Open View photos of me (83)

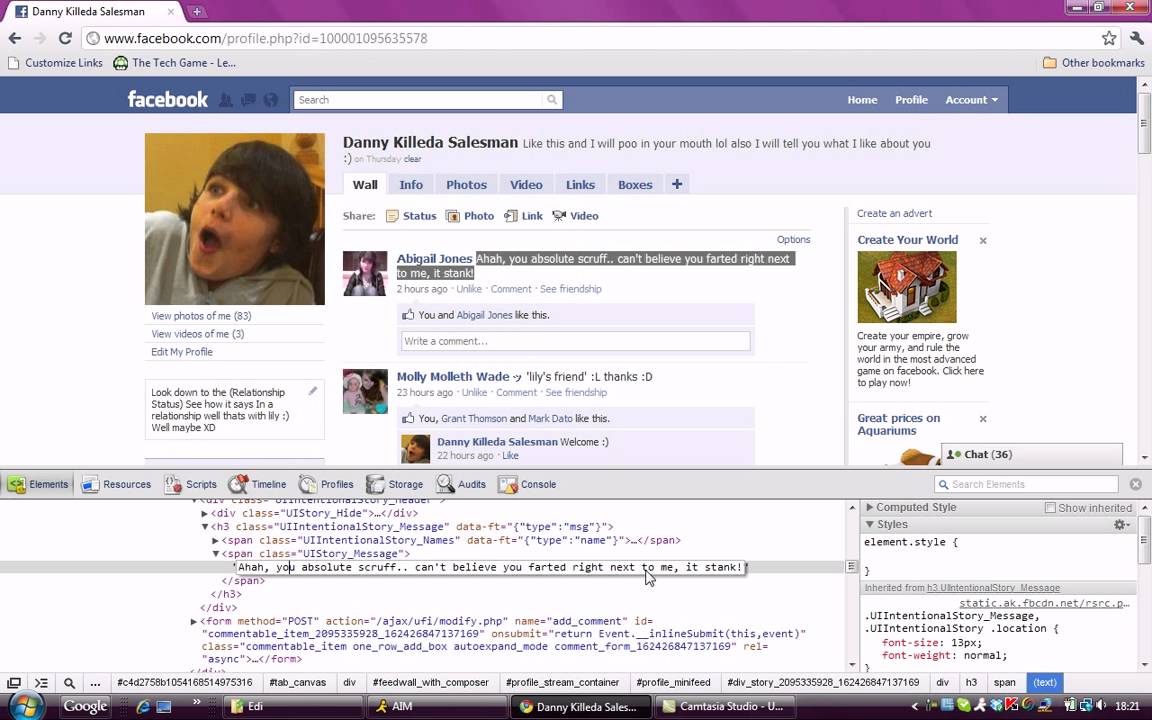(201, 316)
